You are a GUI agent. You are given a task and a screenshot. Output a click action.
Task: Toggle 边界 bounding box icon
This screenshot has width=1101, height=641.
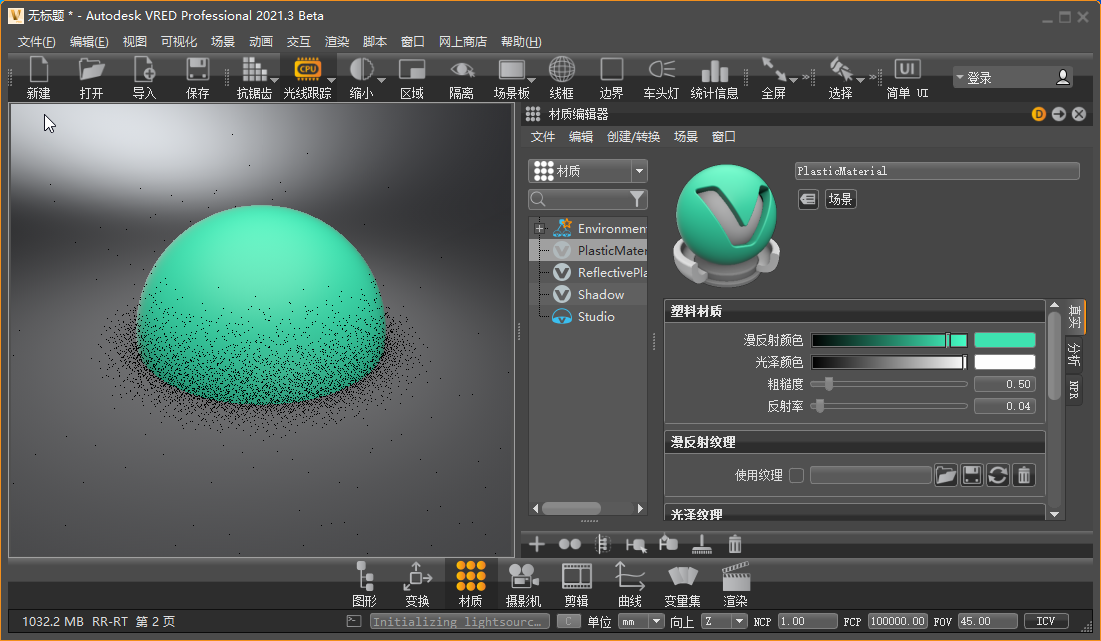[x=611, y=77]
